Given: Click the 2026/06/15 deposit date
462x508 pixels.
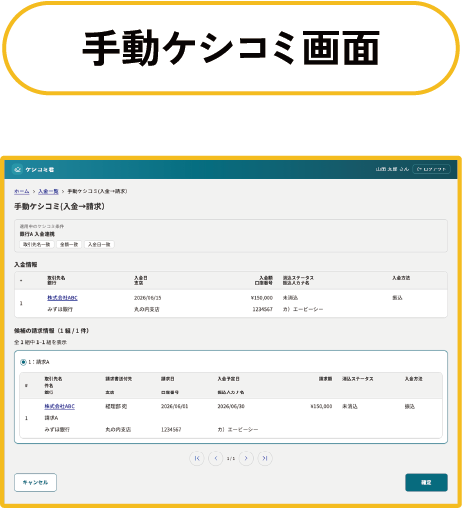Looking at the screenshot, I should [x=147, y=298].
